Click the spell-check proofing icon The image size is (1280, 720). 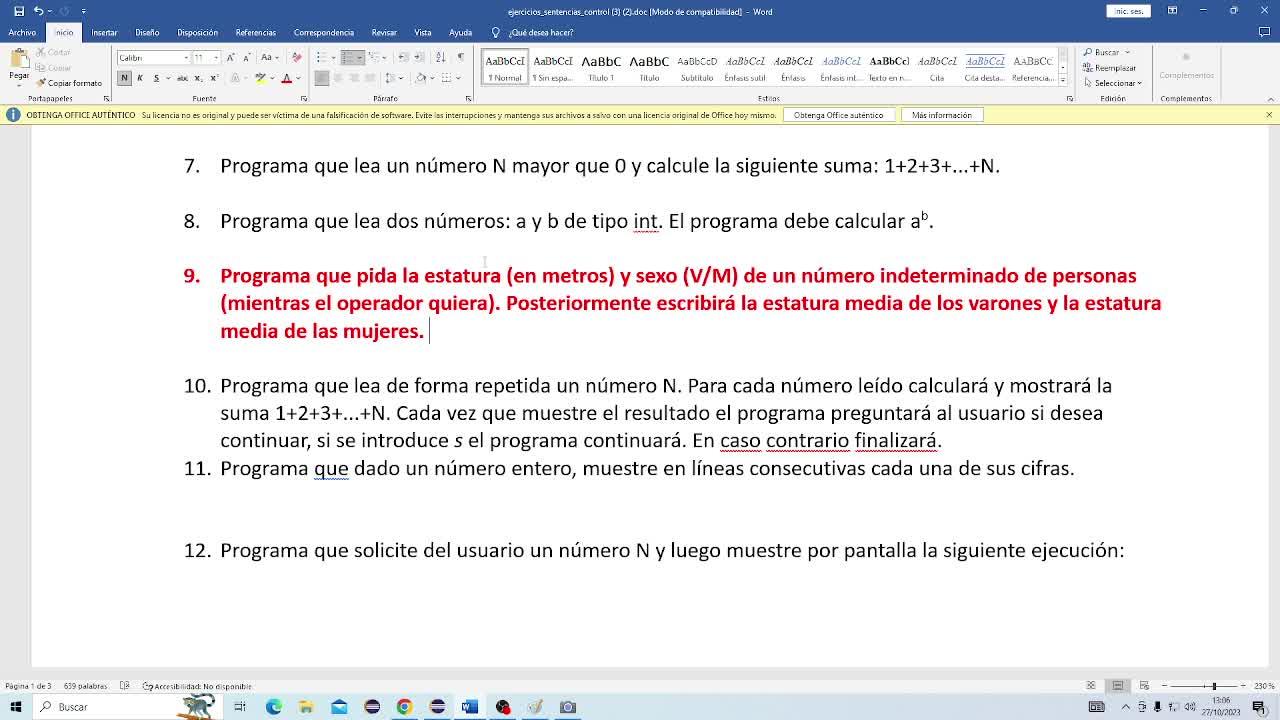pos(125,686)
